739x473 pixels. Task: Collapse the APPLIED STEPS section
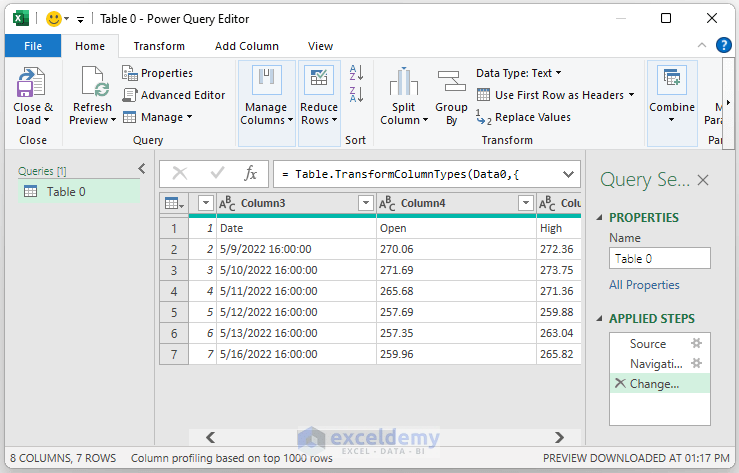599,318
